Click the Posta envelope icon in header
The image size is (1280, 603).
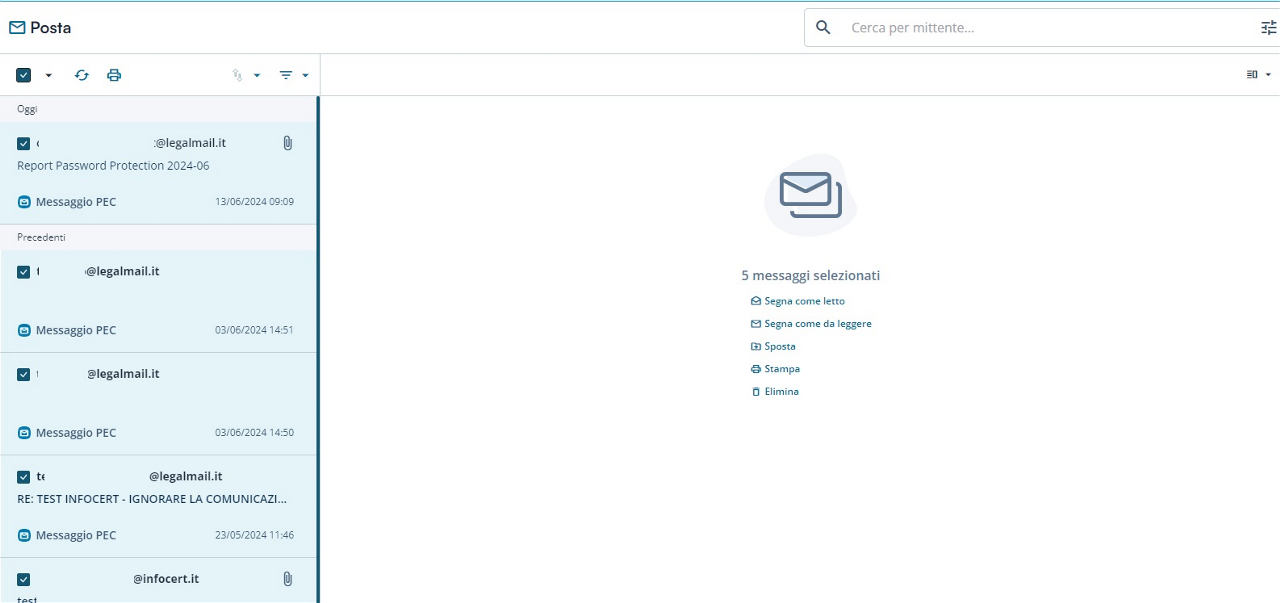click(x=17, y=28)
